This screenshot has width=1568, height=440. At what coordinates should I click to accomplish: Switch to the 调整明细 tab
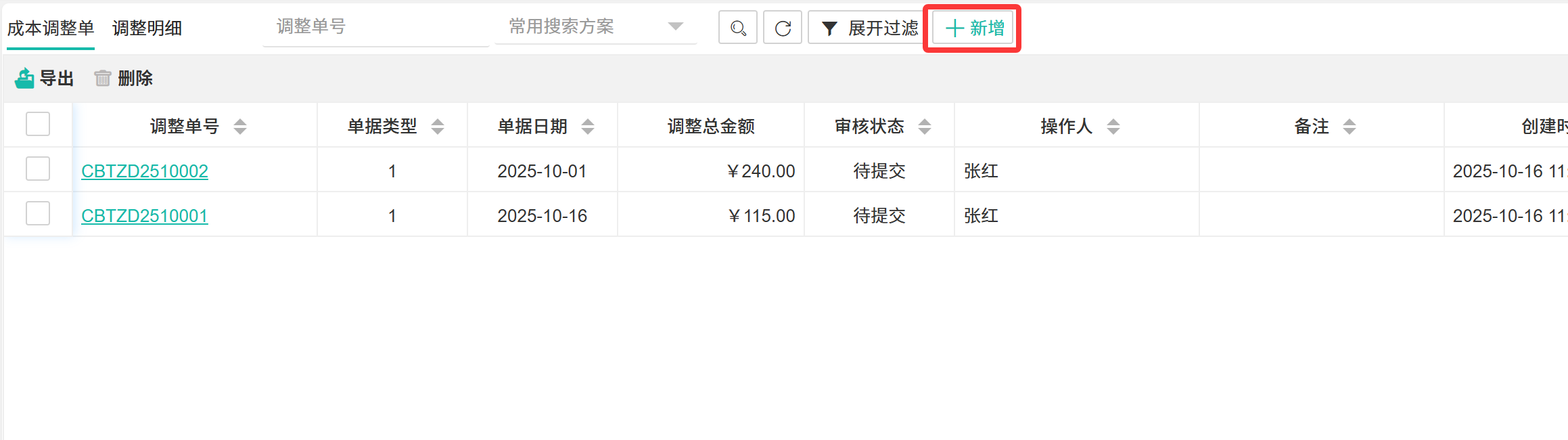point(147,28)
